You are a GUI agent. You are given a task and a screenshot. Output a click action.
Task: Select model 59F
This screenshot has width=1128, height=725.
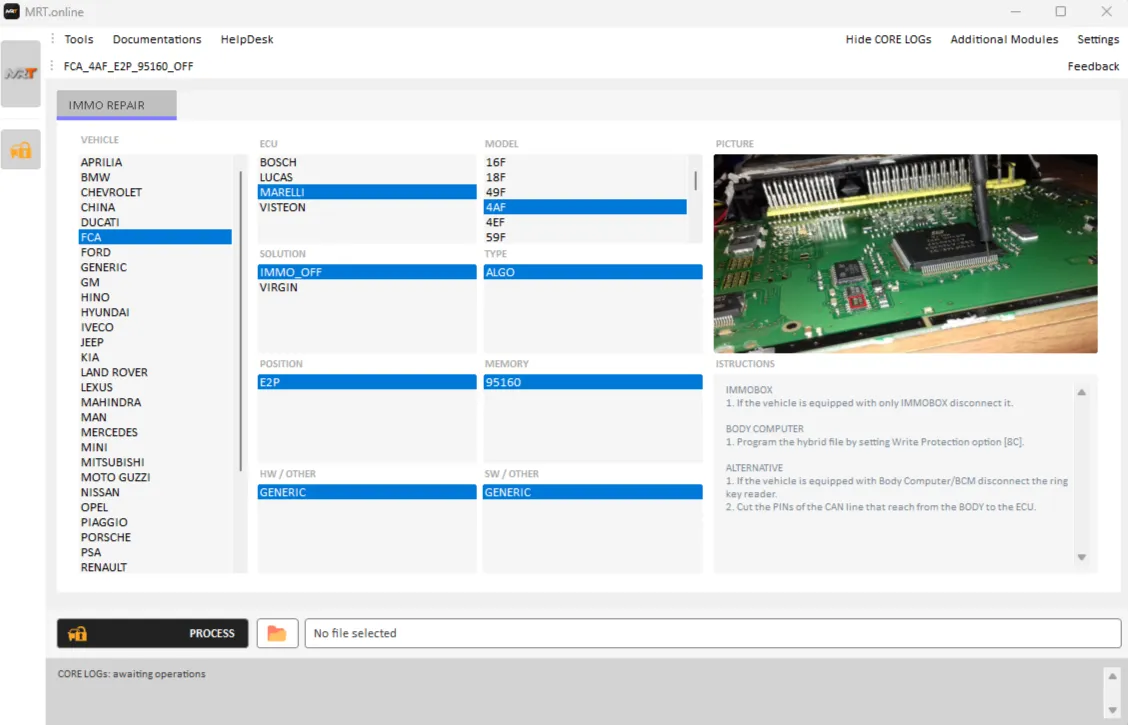(585, 237)
